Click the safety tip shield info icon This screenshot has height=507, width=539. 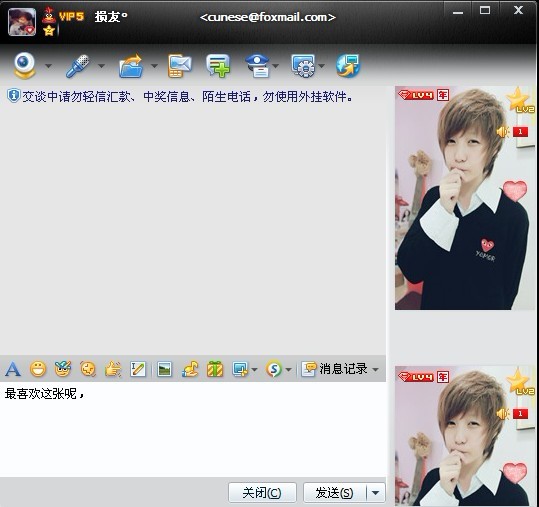pos(13,96)
